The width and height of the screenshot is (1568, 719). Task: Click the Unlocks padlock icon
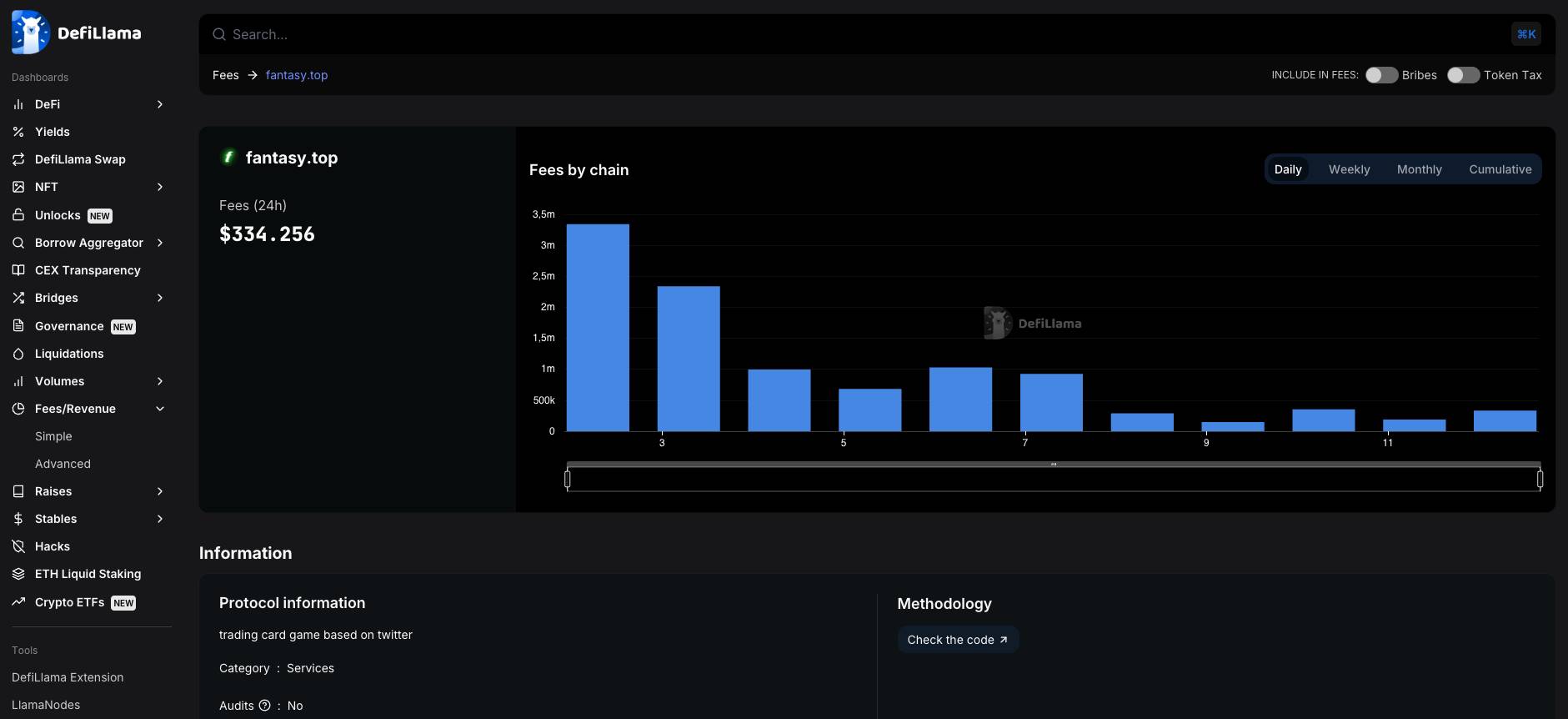coord(18,215)
